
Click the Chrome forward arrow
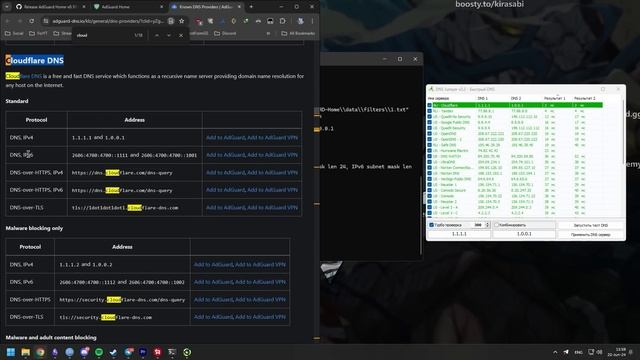19,21
